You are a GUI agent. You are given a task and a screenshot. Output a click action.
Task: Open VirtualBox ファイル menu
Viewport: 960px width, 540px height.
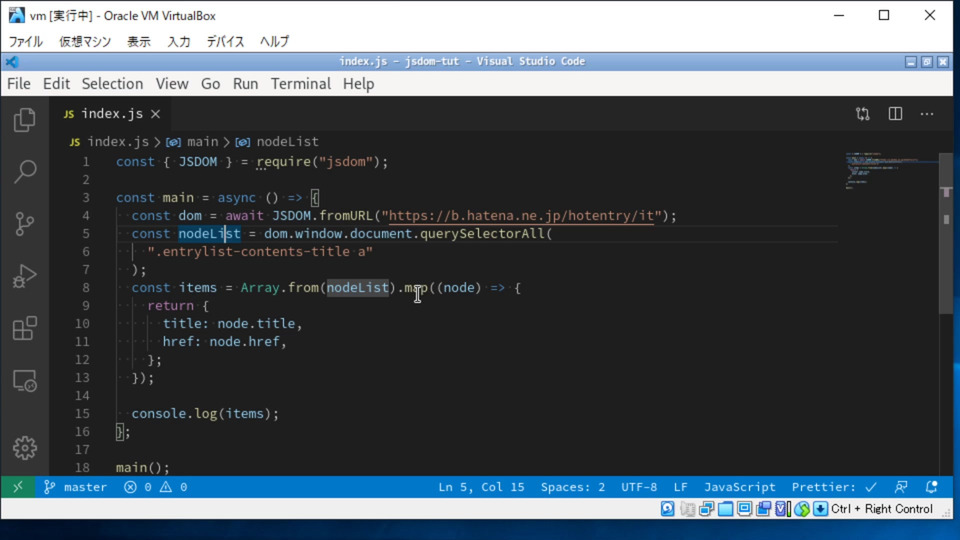(x=25, y=42)
